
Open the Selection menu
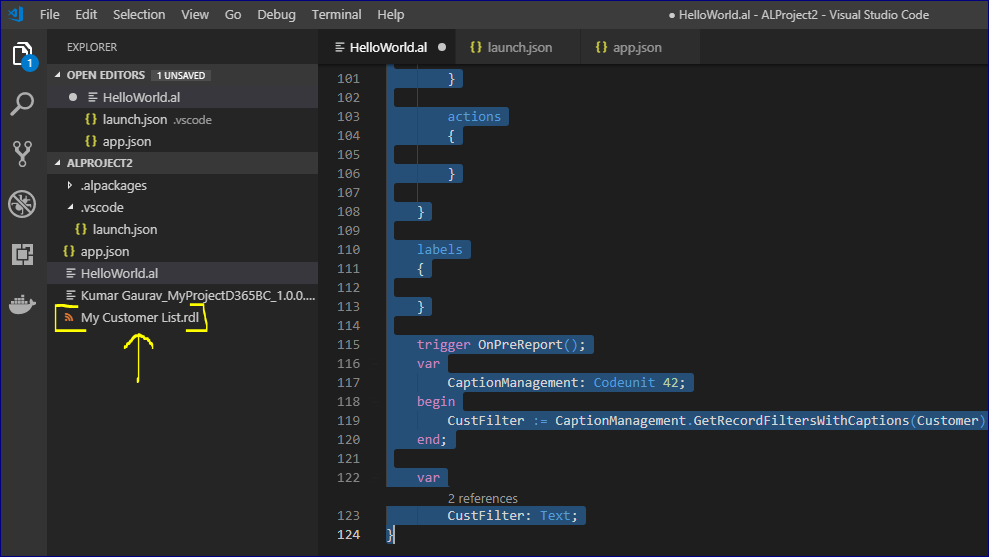pyautogui.click(x=139, y=15)
